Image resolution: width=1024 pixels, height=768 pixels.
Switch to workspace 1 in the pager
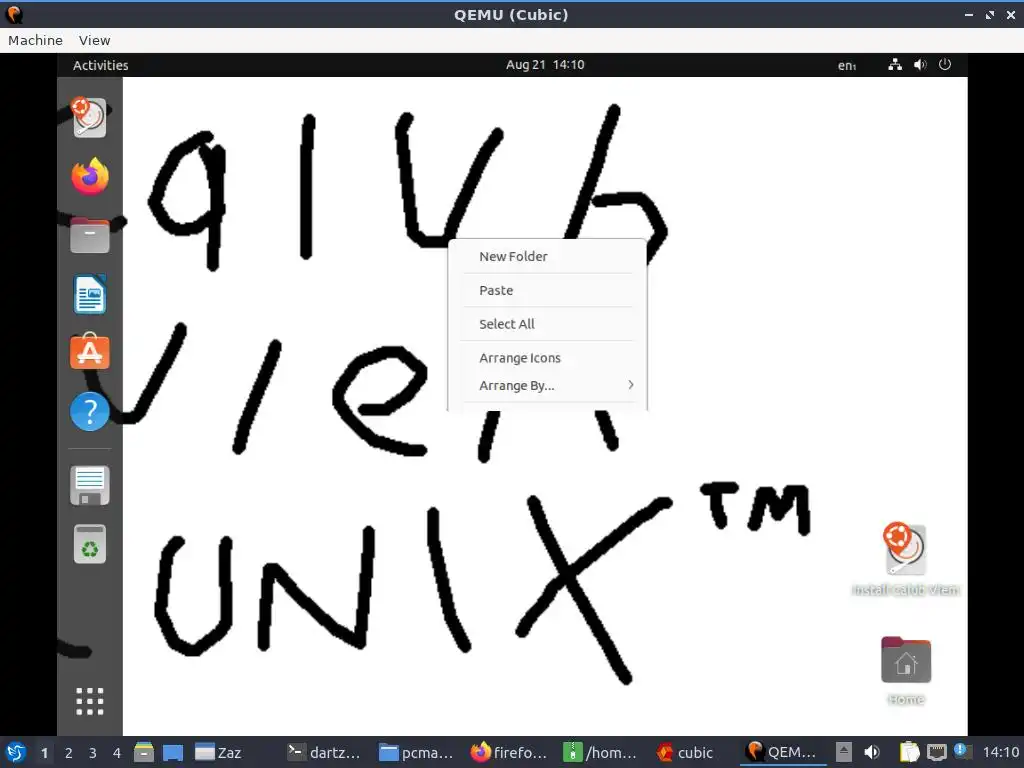(x=44, y=753)
